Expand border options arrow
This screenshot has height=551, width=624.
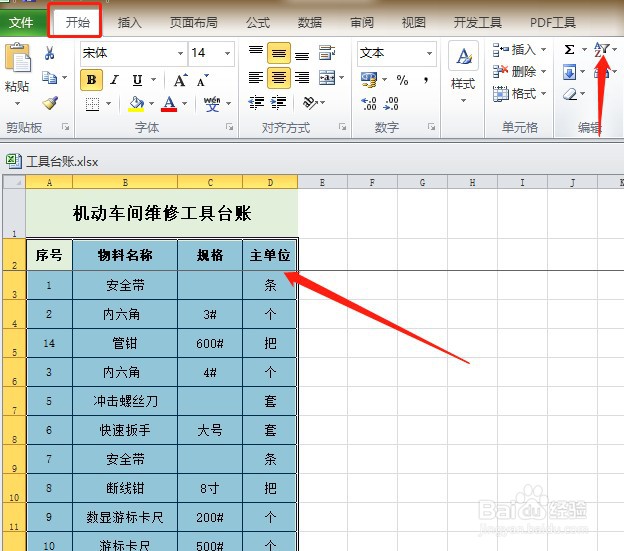point(108,104)
